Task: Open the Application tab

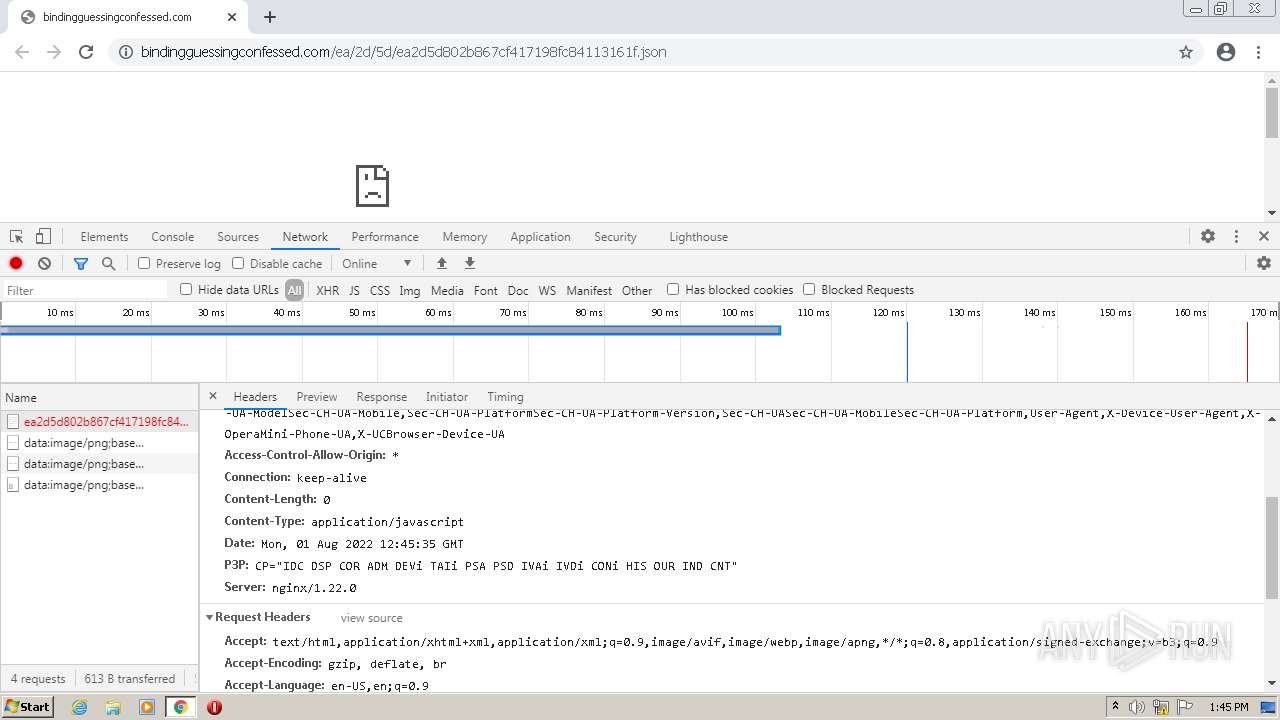Action: (540, 237)
